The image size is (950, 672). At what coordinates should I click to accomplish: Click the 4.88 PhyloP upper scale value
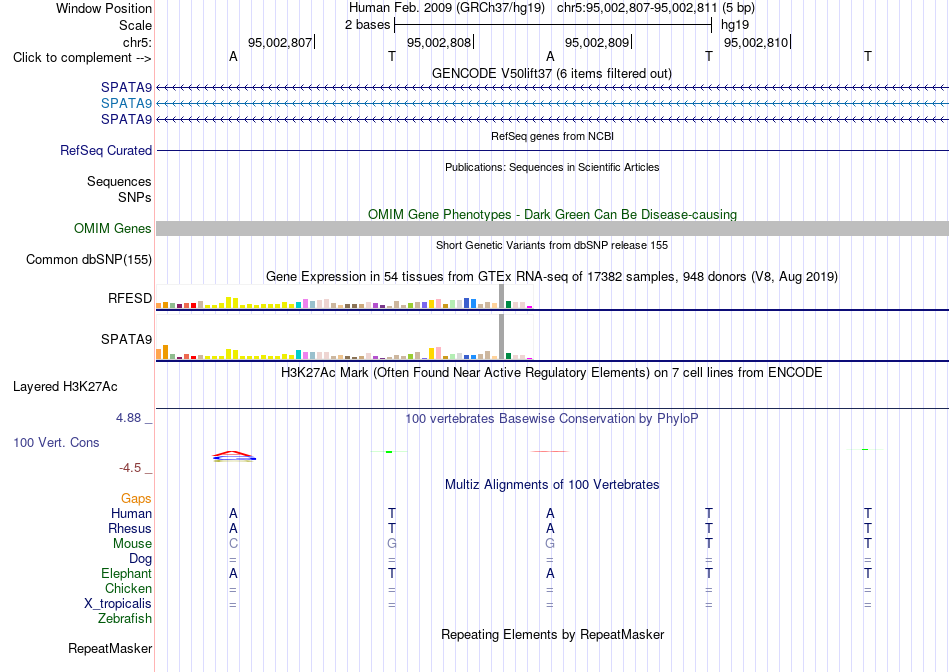[128, 418]
